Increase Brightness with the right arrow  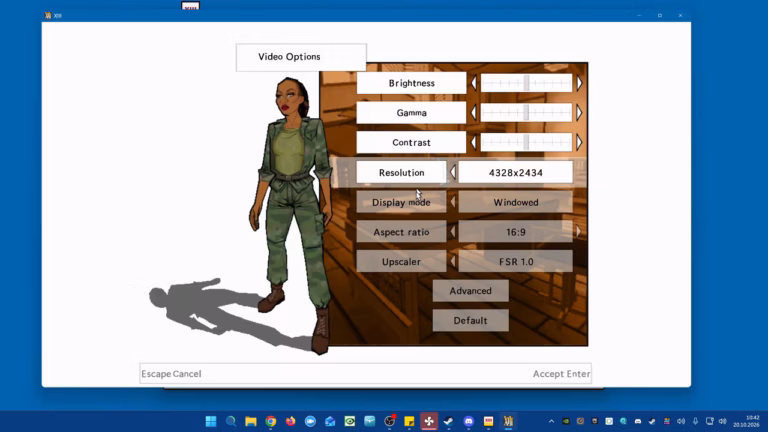tap(579, 83)
